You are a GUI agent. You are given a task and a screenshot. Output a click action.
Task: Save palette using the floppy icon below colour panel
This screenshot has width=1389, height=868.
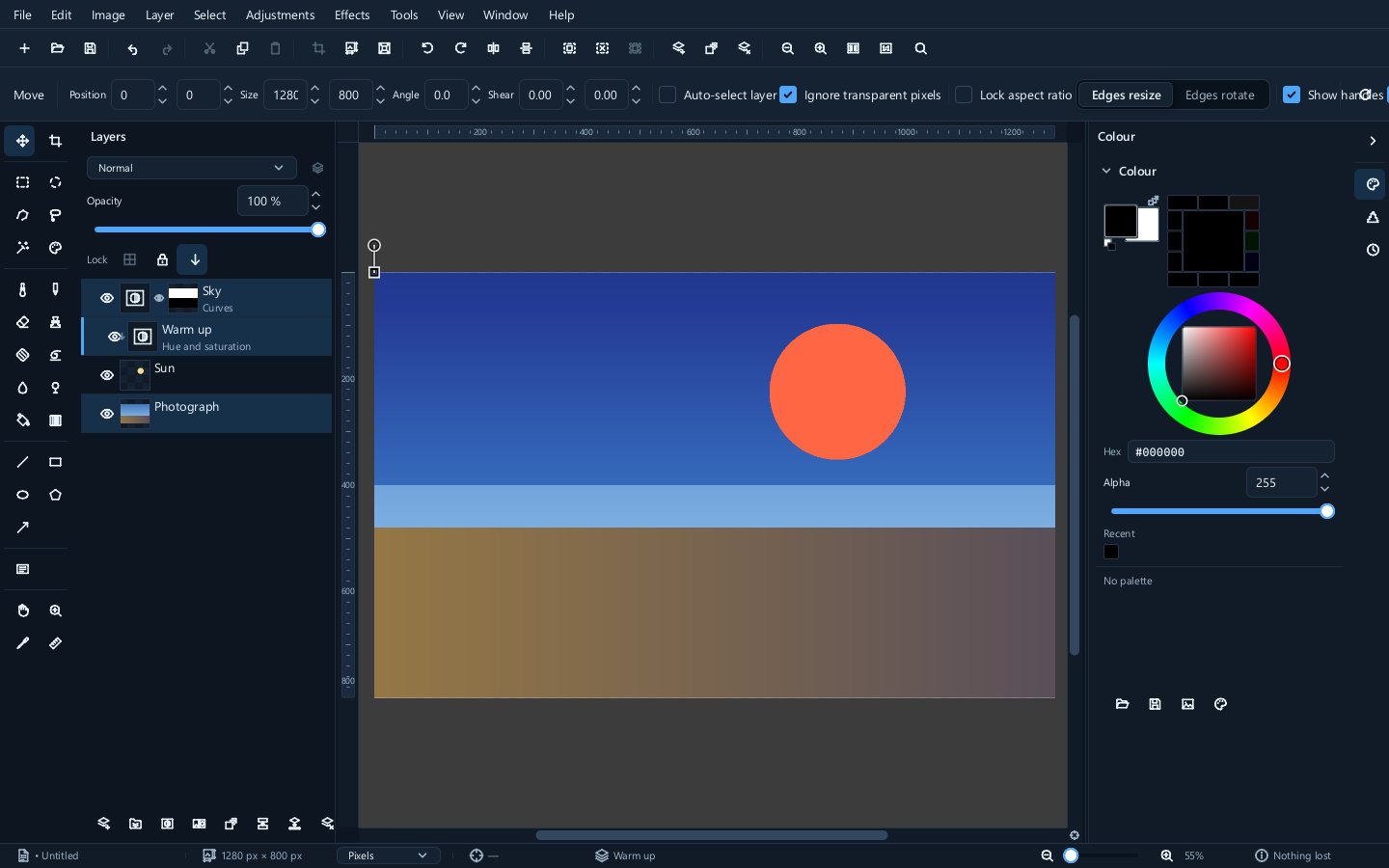[x=1155, y=704]
